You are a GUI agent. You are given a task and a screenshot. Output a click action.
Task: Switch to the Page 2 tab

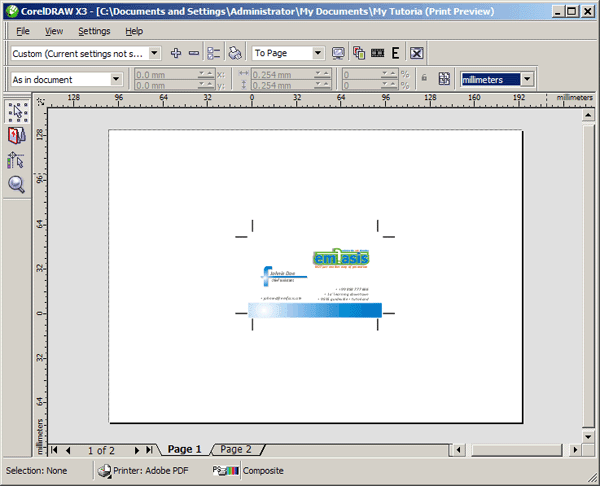pyautogui.click(x=236, y=449)
